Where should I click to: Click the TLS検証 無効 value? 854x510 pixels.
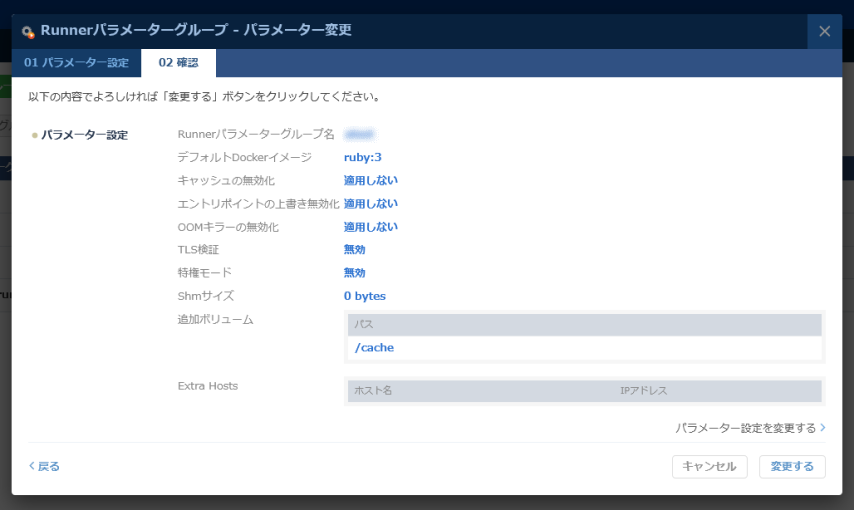pos(355,250)
